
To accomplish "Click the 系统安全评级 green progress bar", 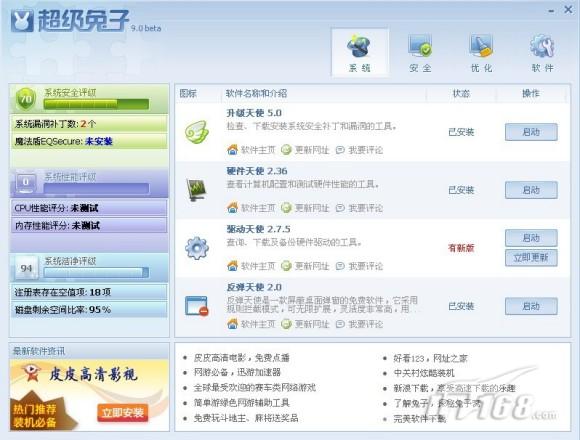I will [96, 104].
